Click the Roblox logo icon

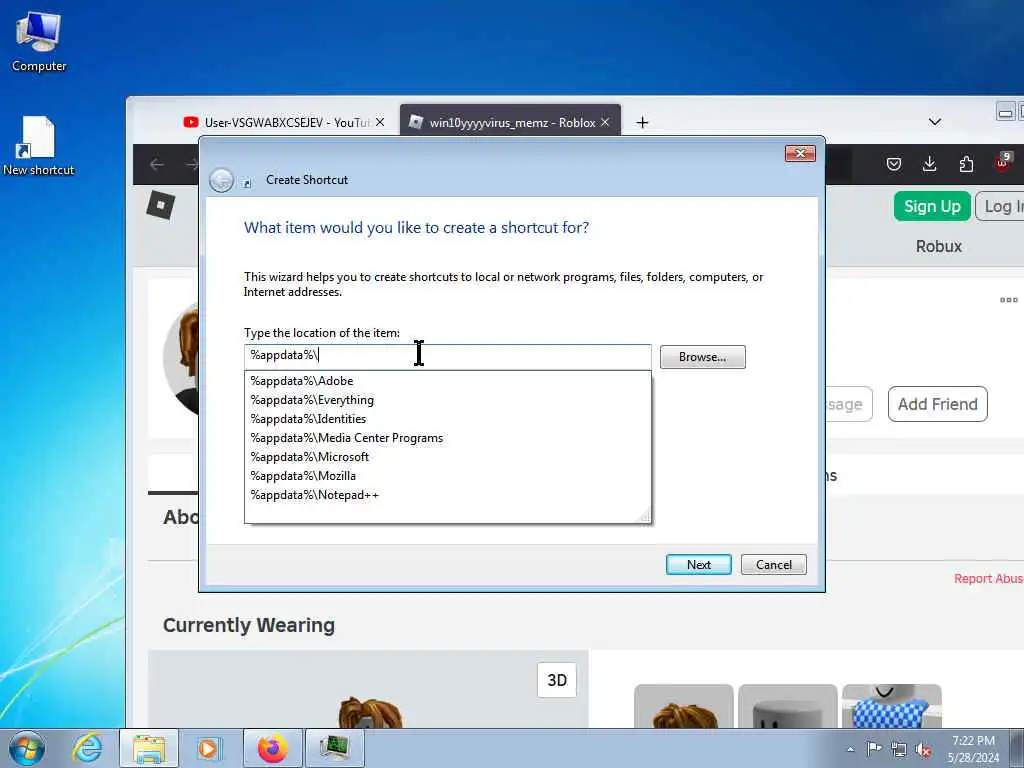click(161, 206)
